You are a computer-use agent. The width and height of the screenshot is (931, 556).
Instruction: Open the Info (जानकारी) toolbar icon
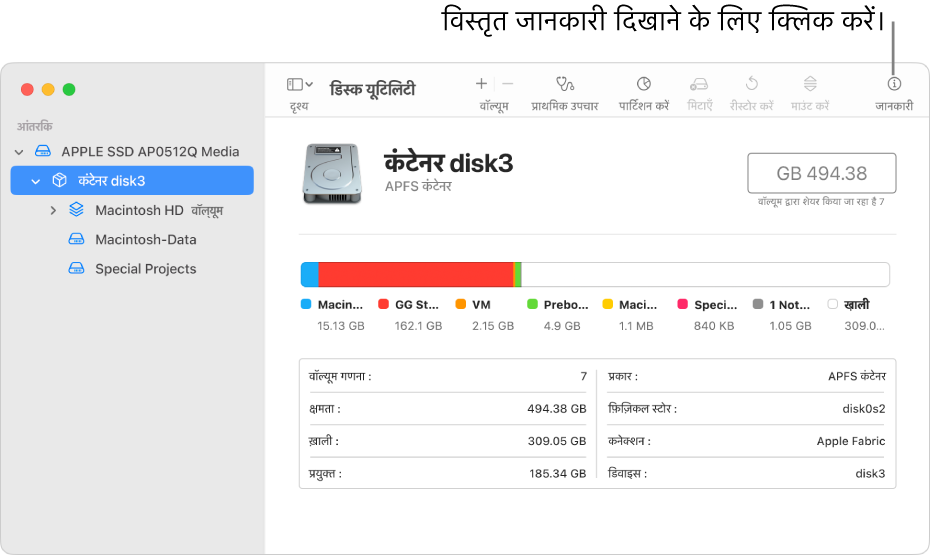click(x=894, y=84)
